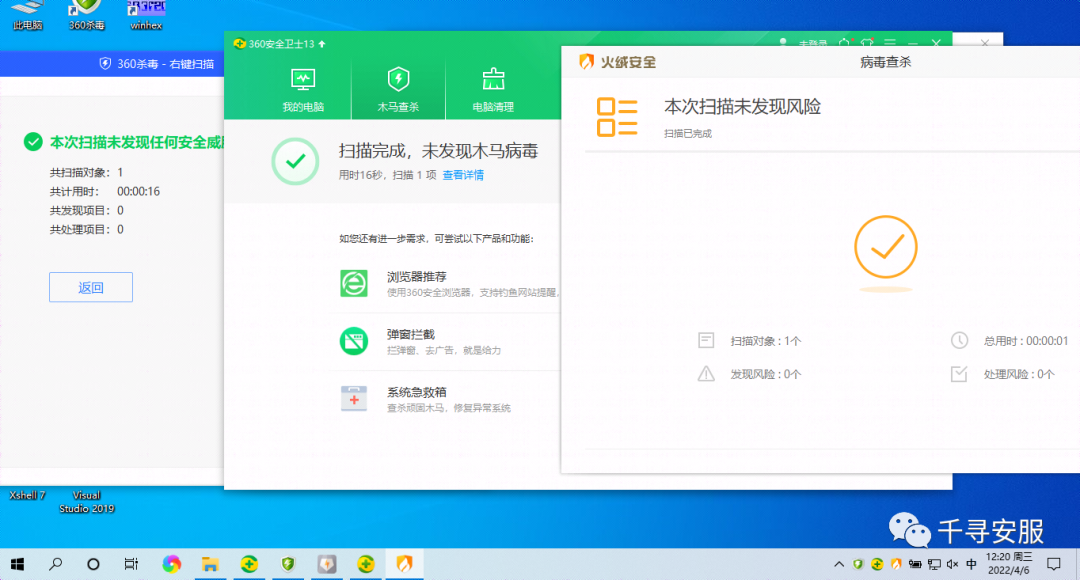This screenshot has height=580, width=1080.
Task: Open Task View on the taskbar
Action: pos(131,564)
